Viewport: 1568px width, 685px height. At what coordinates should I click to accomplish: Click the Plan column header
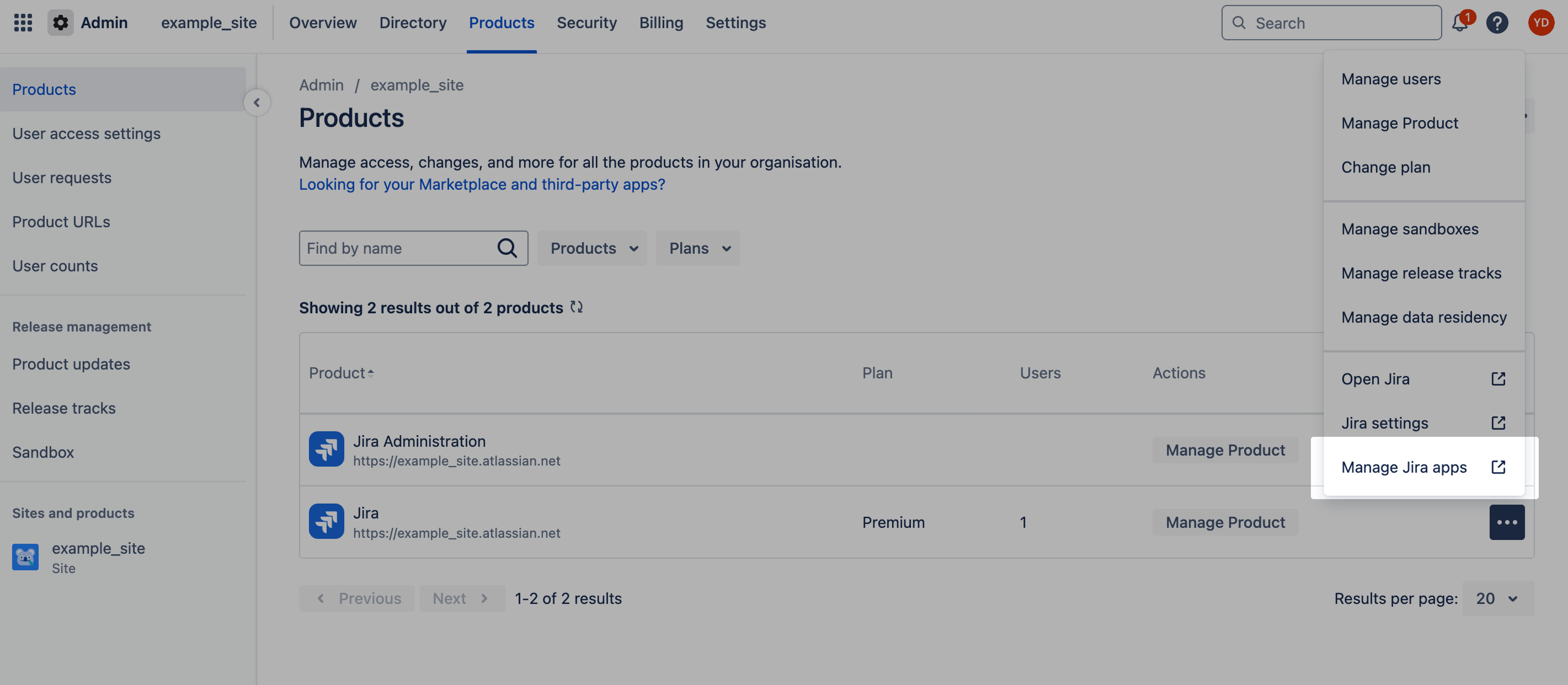coord(877,373)
